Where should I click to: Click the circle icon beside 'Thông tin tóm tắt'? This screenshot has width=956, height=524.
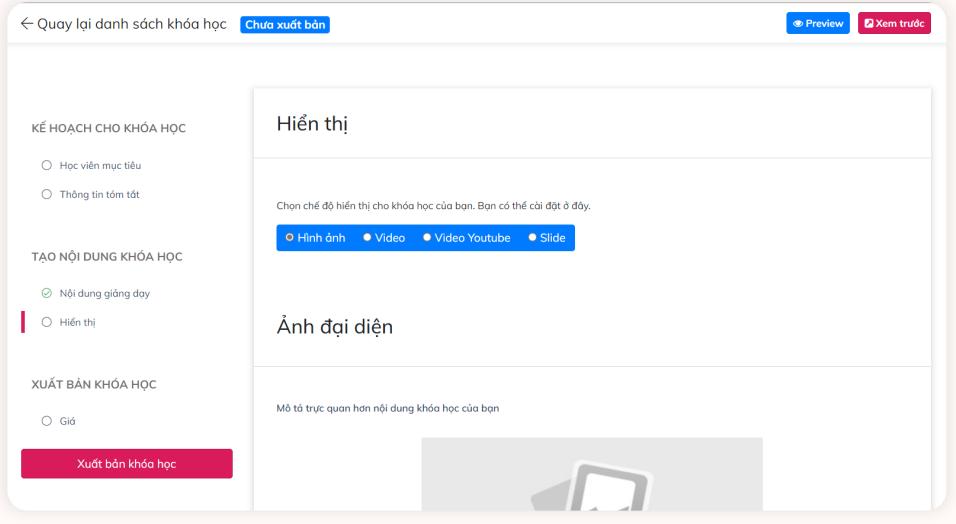click(x=46, y=195)
